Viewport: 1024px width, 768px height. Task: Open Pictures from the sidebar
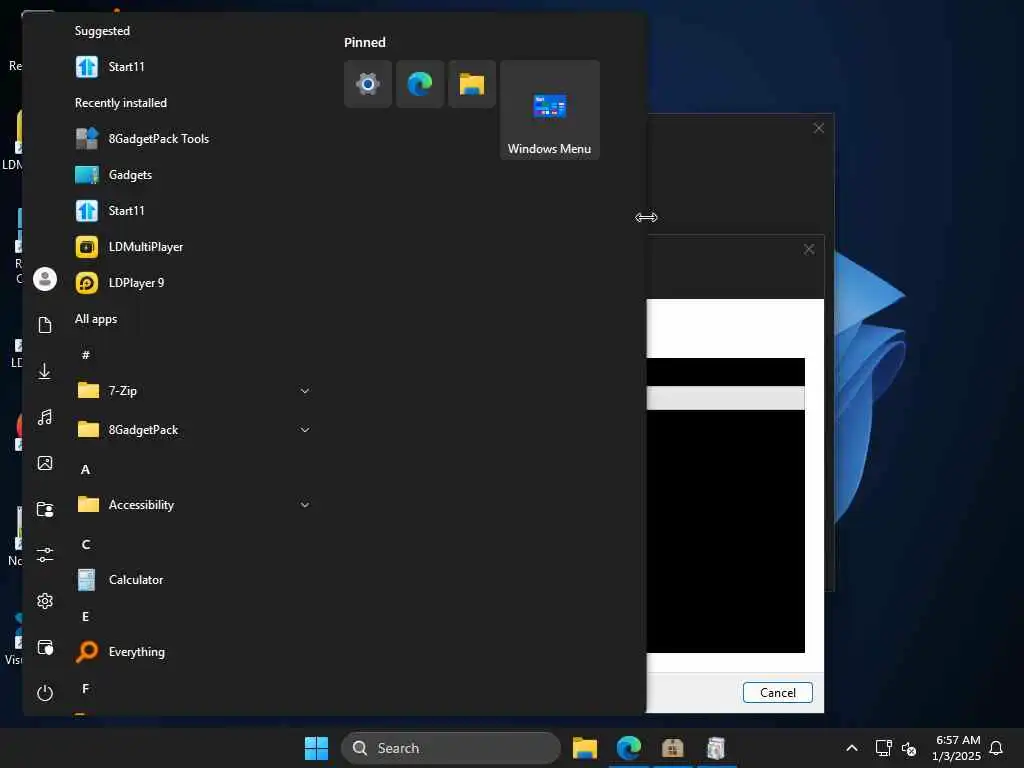(45, 463)
